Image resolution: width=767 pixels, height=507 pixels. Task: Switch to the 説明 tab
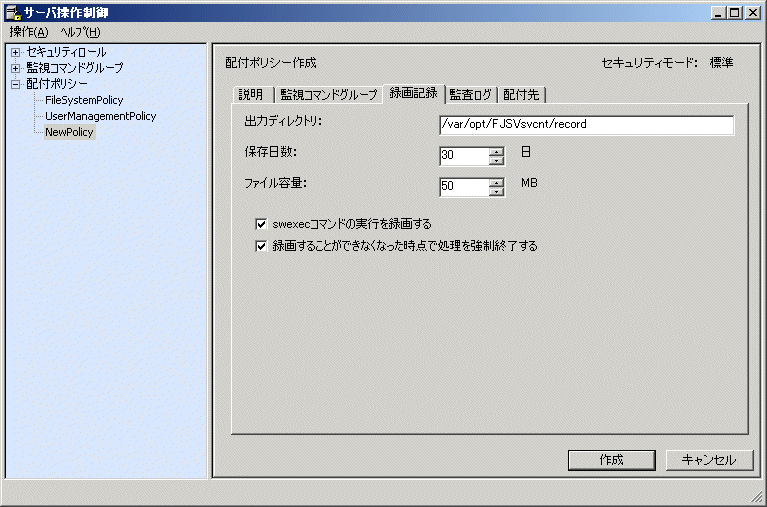tap(251, 94)
